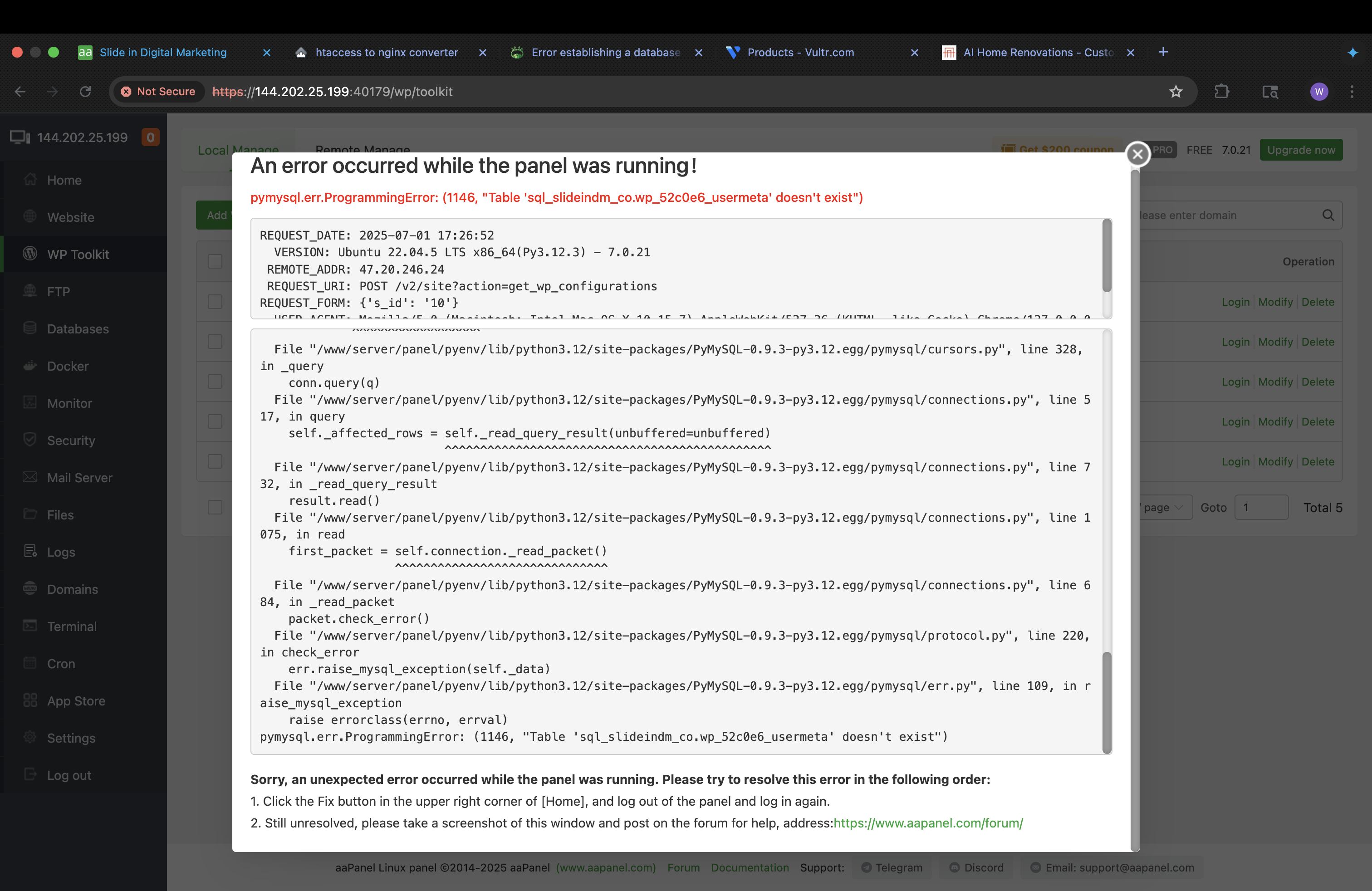Open Docker from sidebar whale icon
Screen dimensions: 1372x891
[30, 366]
